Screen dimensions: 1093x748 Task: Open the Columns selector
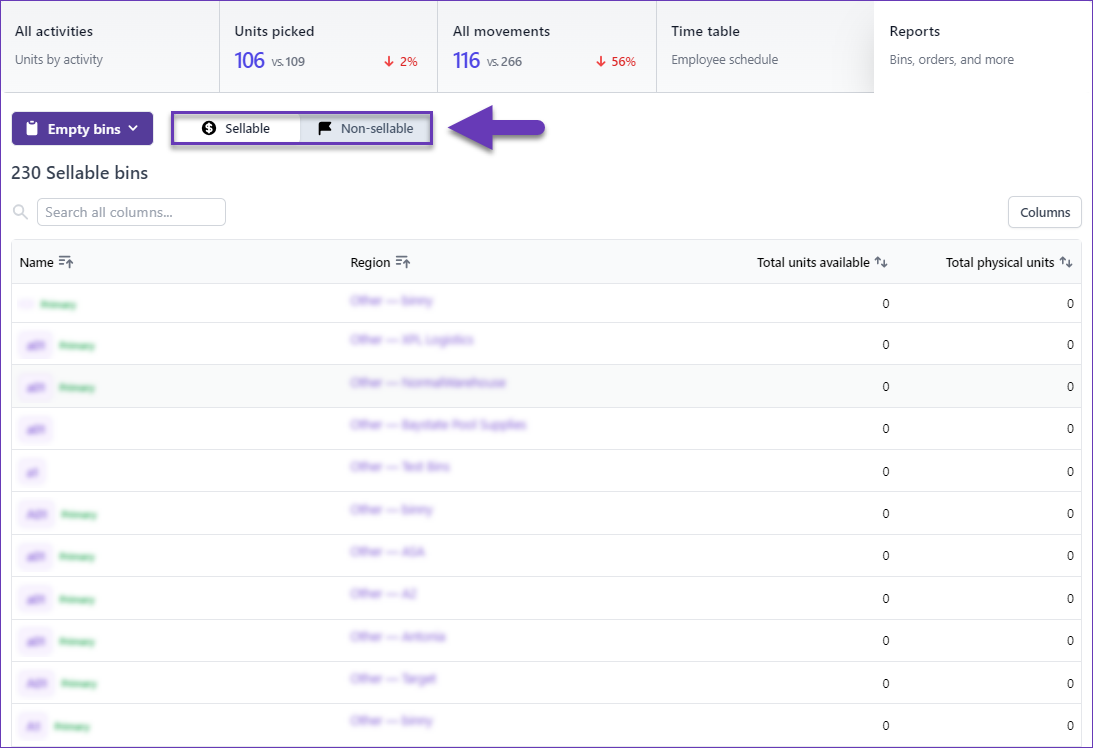click(x=1044, y=212)
